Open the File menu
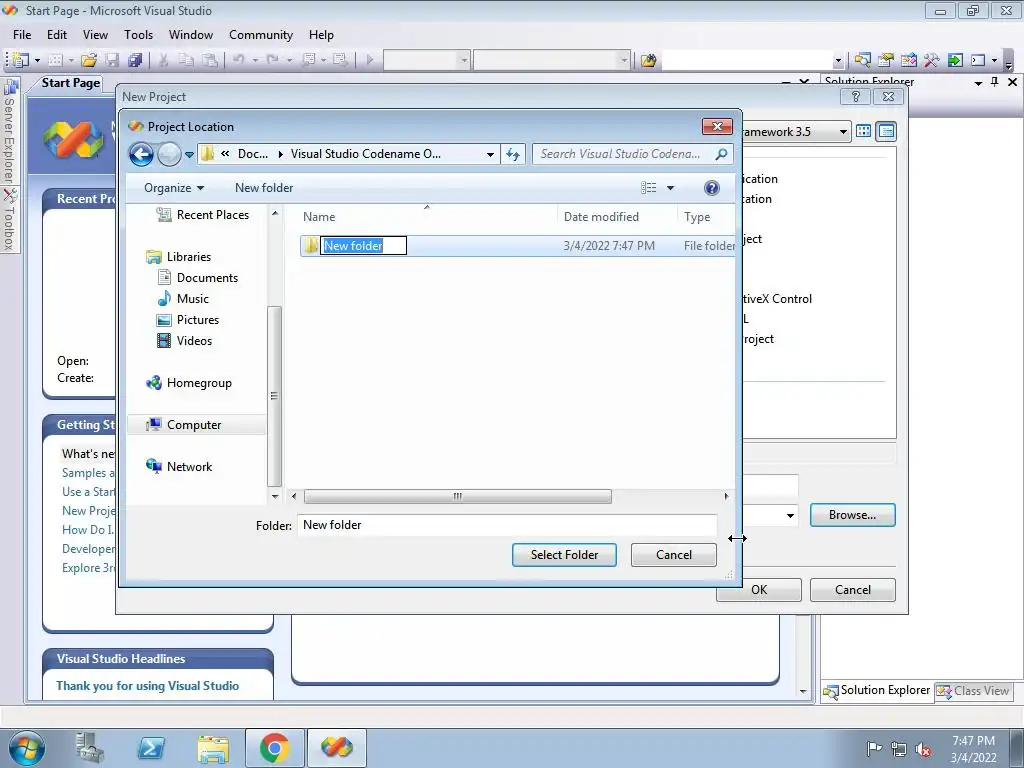 coord(22,35)
